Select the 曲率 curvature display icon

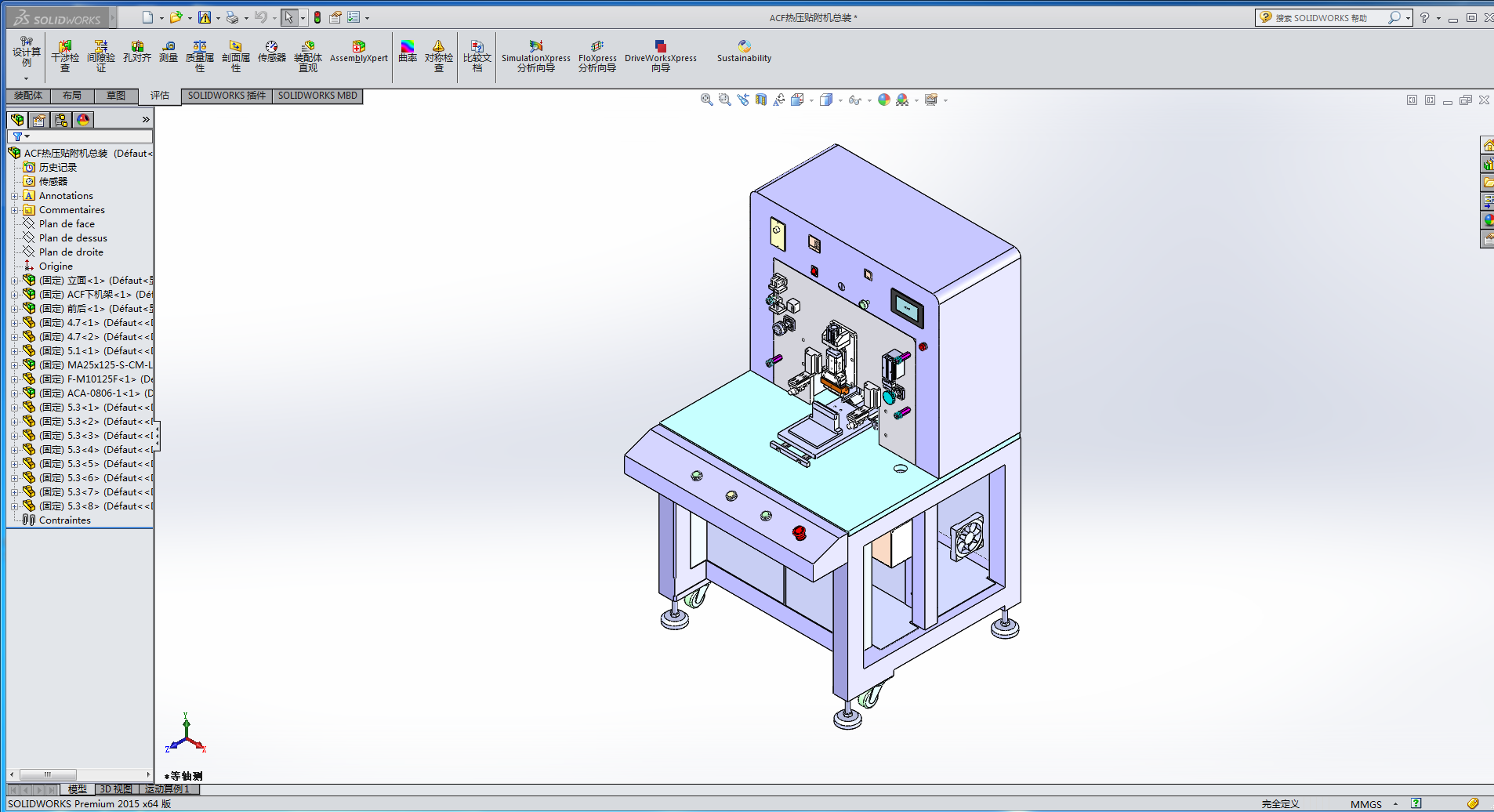(x=408, y=52)
